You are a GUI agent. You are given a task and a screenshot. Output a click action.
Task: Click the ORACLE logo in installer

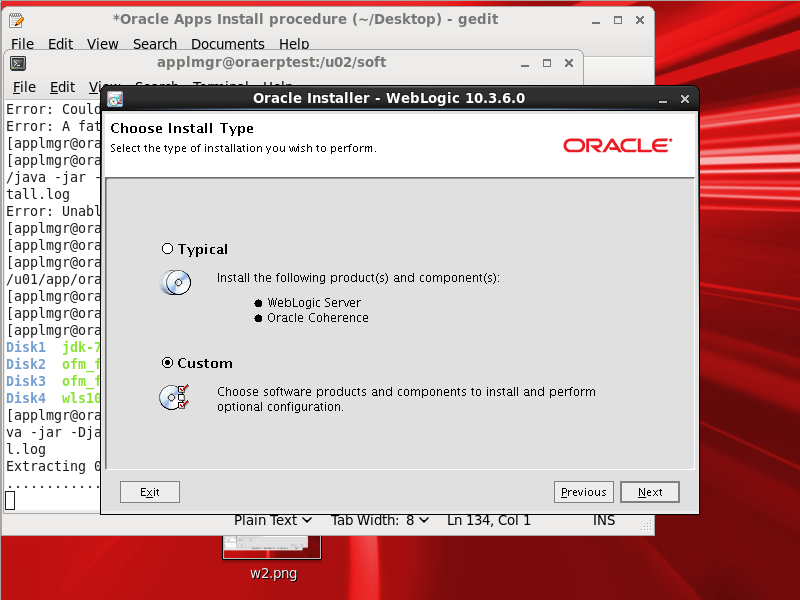[x=617, y=145]
